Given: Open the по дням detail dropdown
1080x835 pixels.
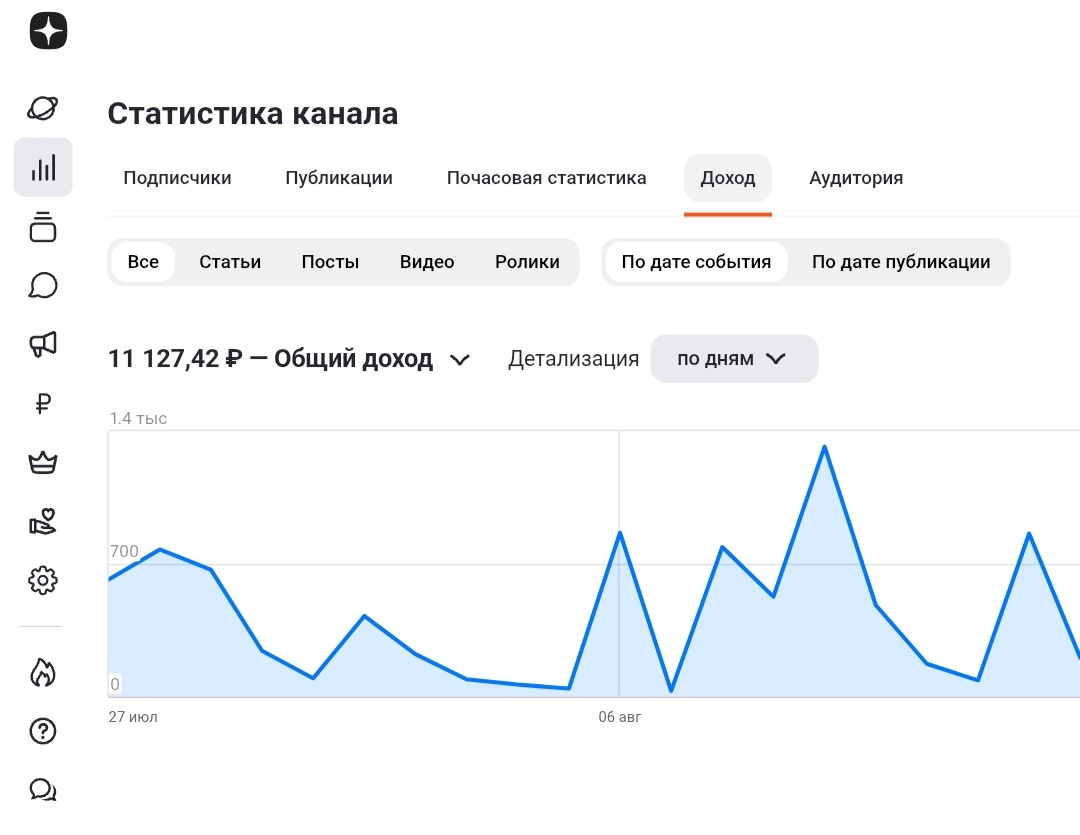Looking at the screenshot, I should [734, 359].
